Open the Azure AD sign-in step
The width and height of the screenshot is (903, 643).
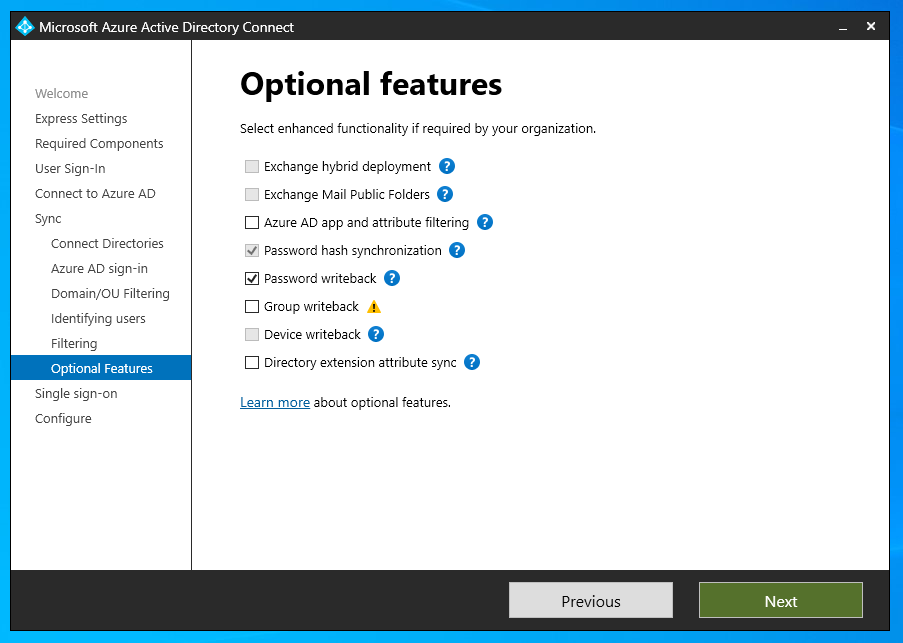[x=99, y=269]
